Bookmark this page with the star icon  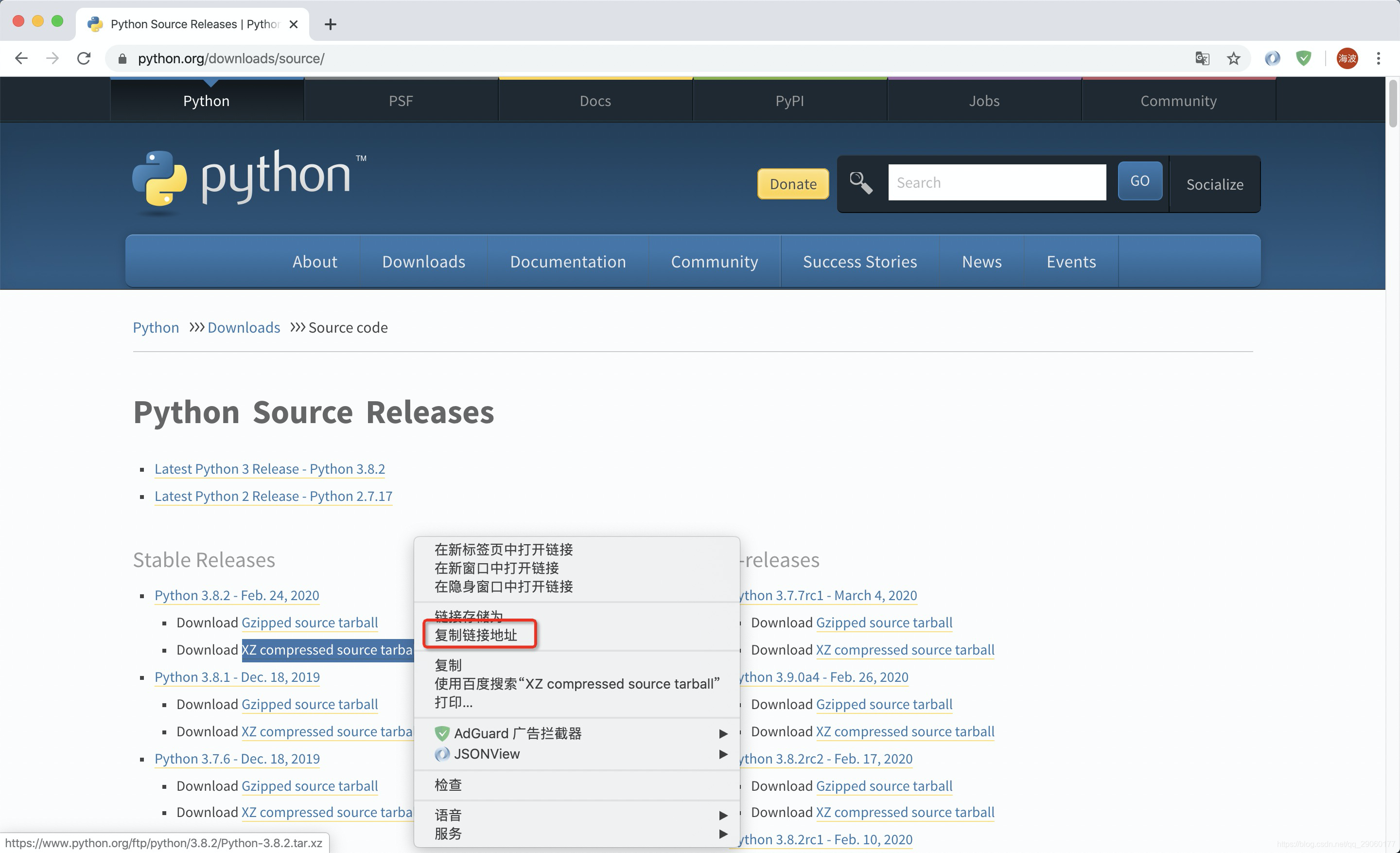coord(1233,58)
